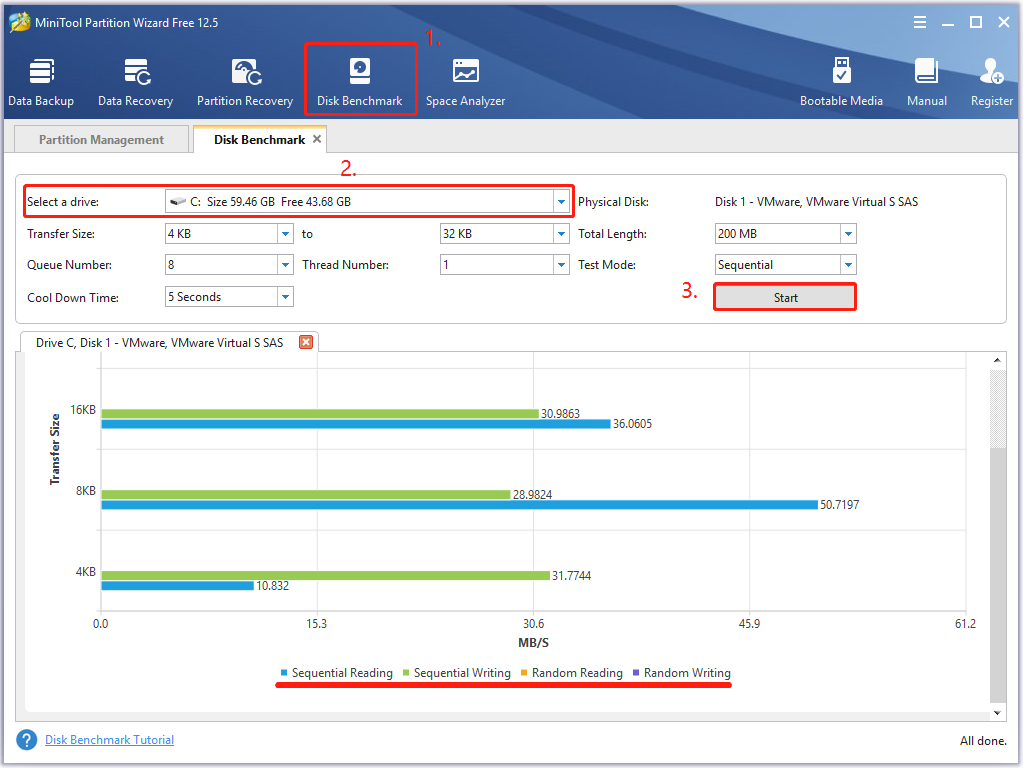Click the help question mark icon
The height and width of the screenshot is (770, 1024).
click(x=27, y=740)
